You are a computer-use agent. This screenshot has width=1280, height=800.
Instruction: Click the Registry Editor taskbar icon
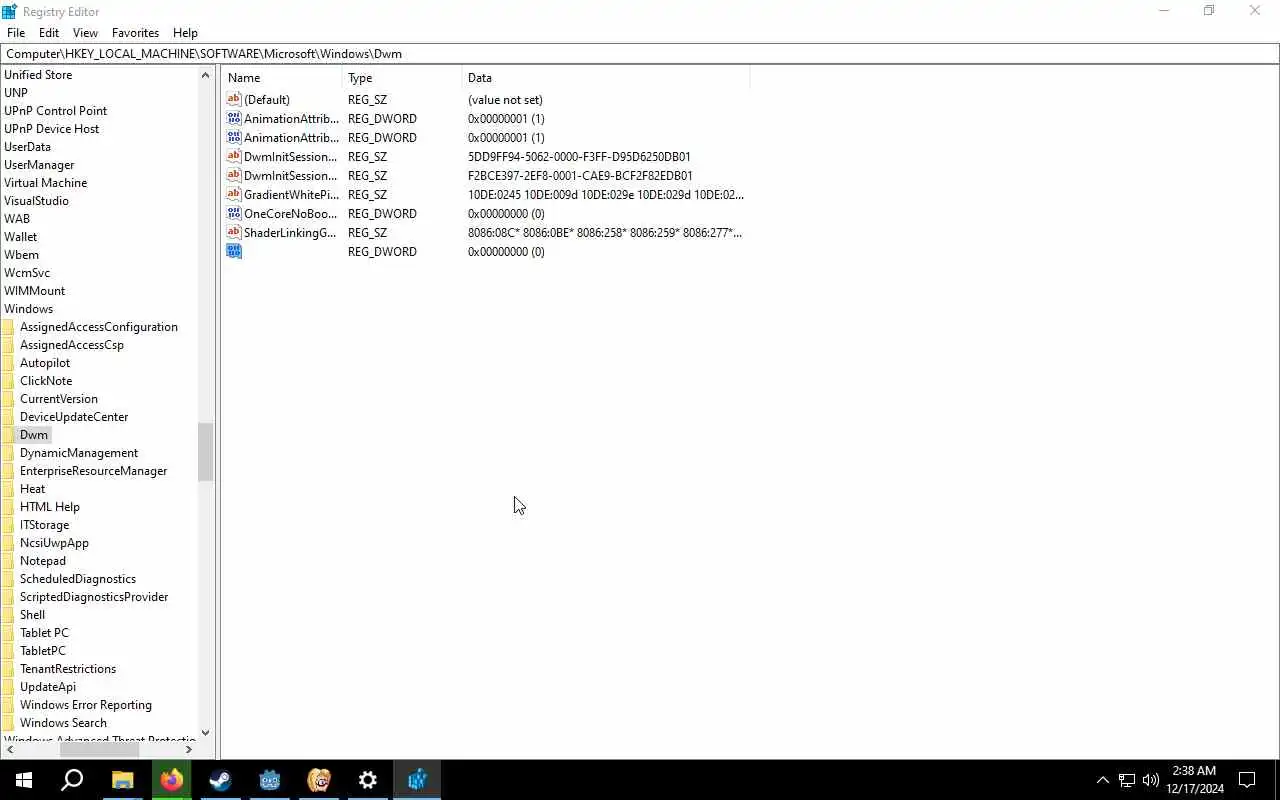pos(417,780)
